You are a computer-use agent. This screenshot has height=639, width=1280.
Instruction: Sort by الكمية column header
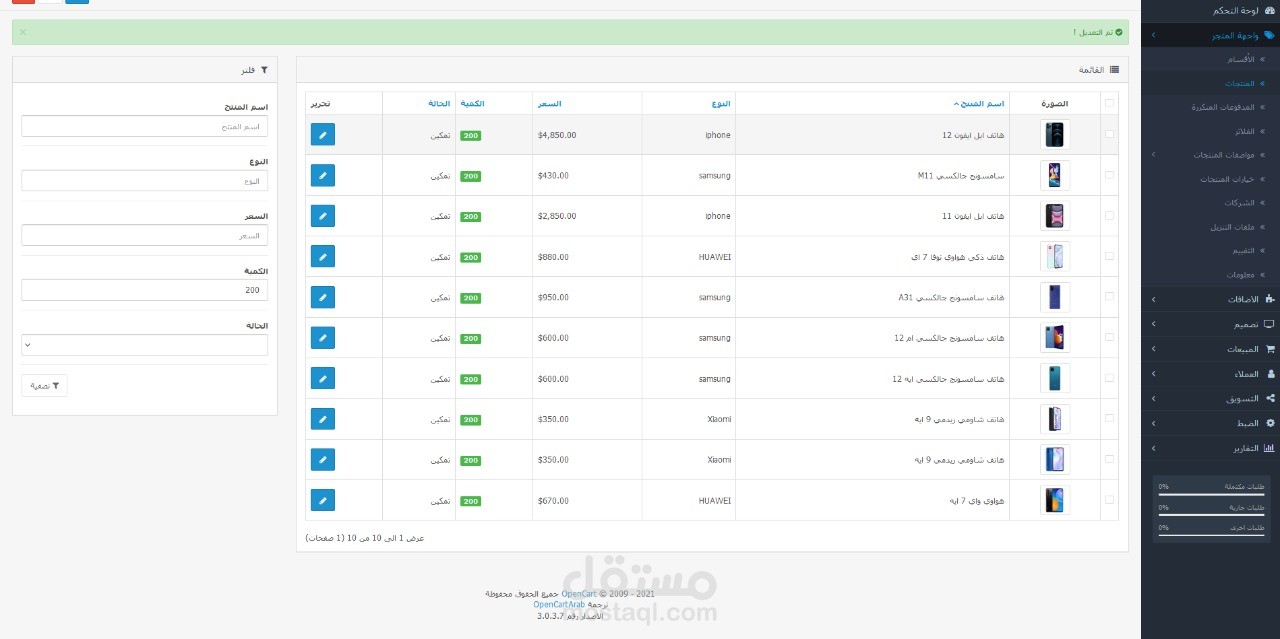[x=472, y=103]
